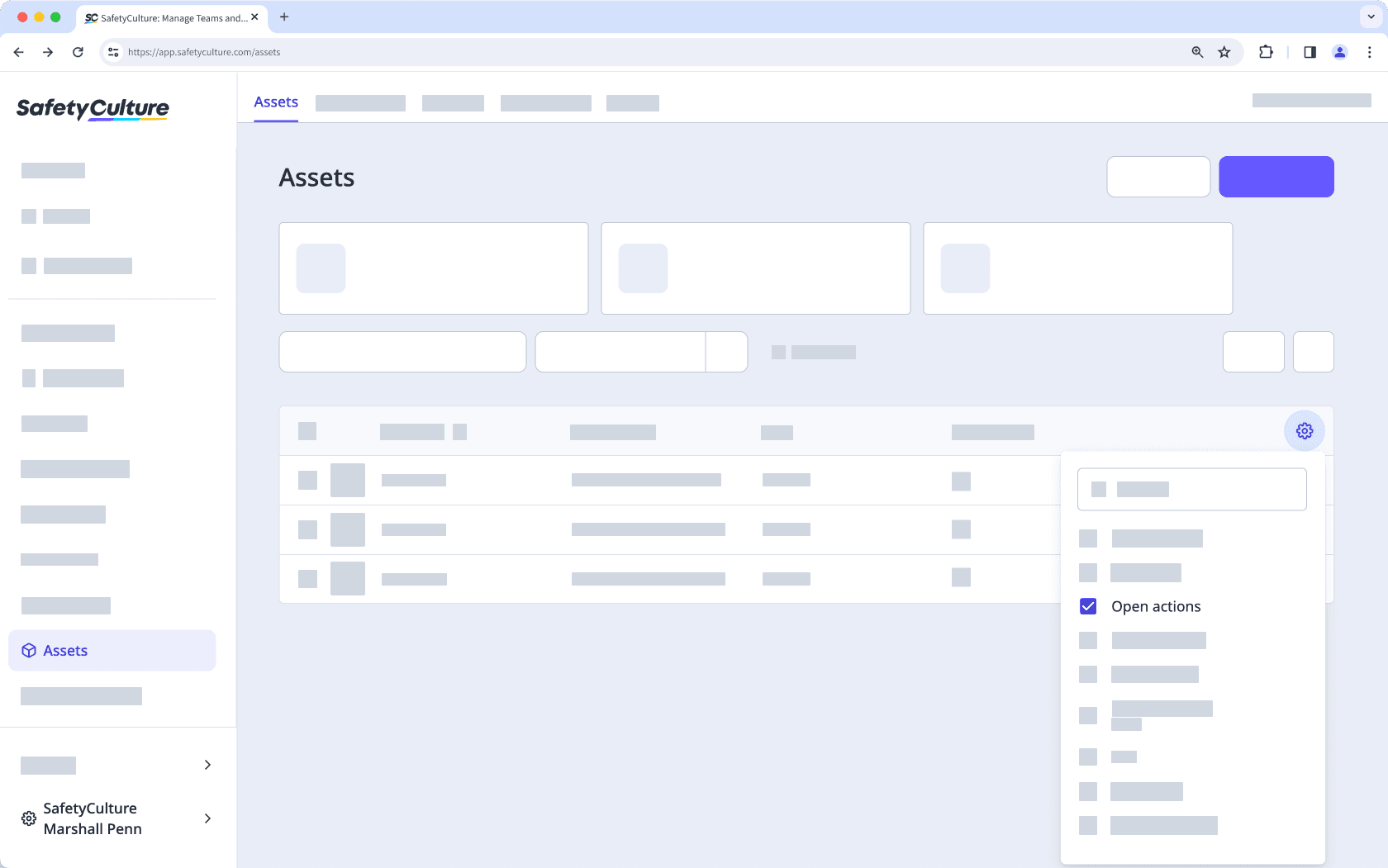Click the search field inside the columns popup
This screenshot has width=1388, height=868.
click(1191, 489)
